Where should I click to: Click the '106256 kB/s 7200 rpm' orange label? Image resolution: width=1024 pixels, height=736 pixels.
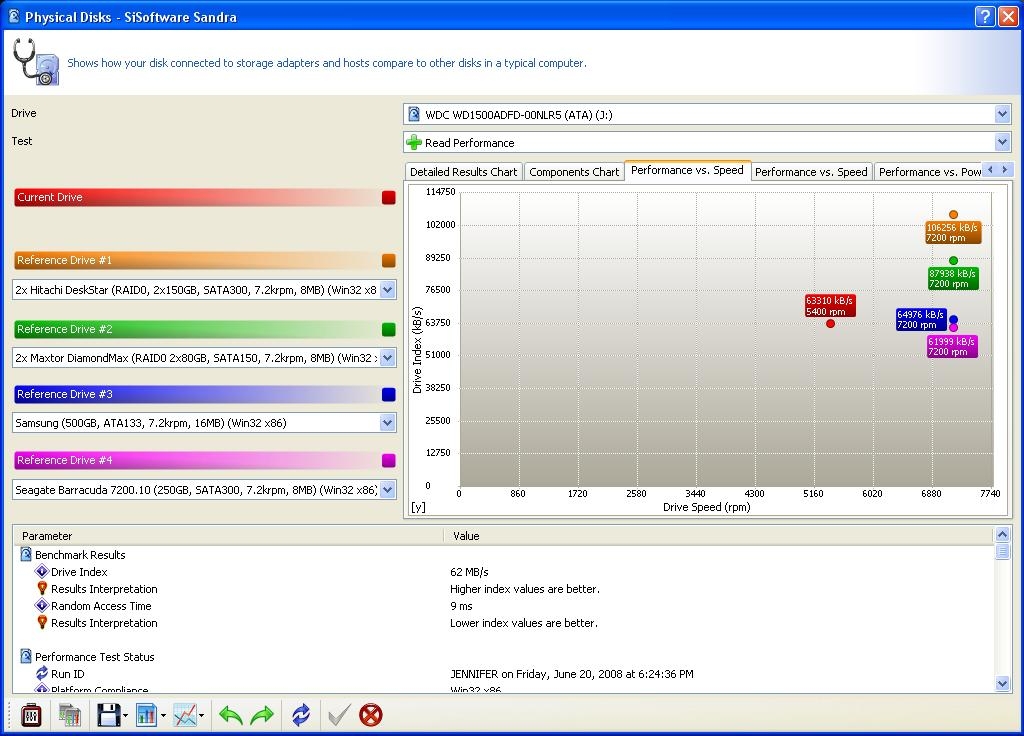[x=953, y=232]
